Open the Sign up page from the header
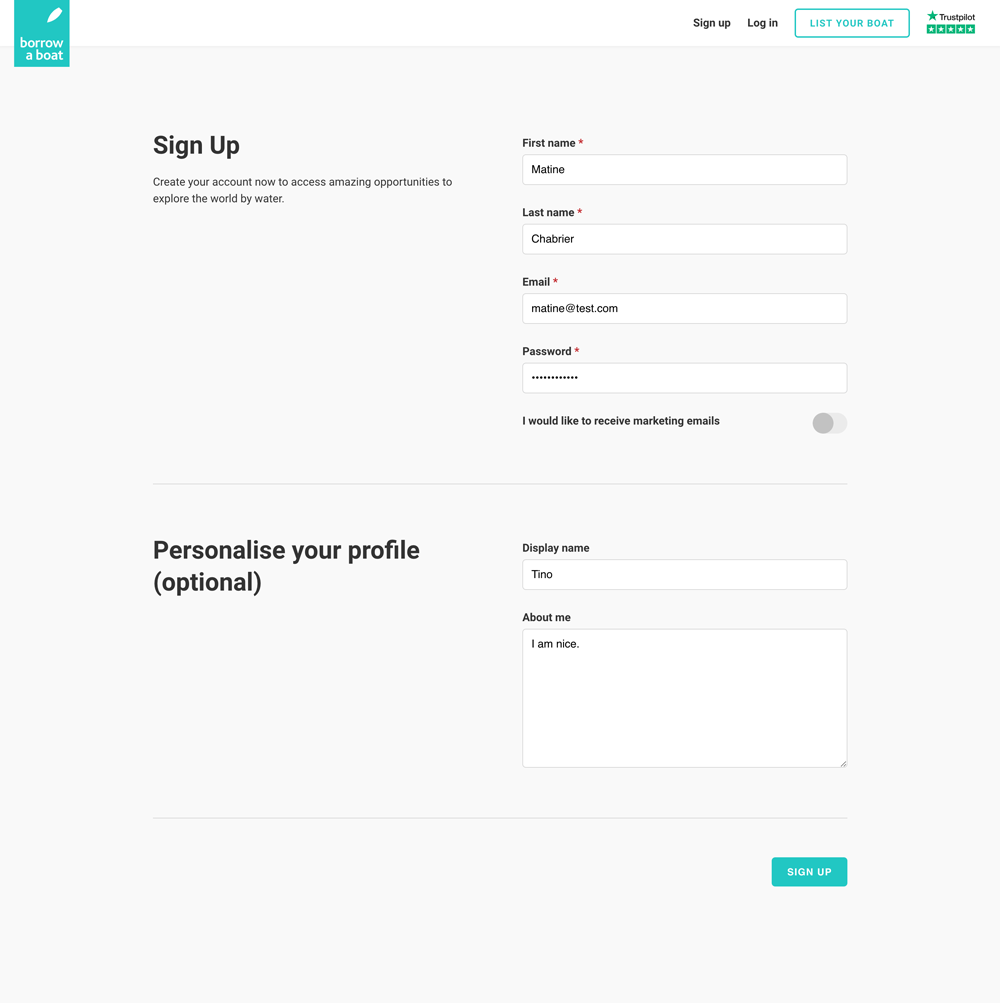 point(711,23)
